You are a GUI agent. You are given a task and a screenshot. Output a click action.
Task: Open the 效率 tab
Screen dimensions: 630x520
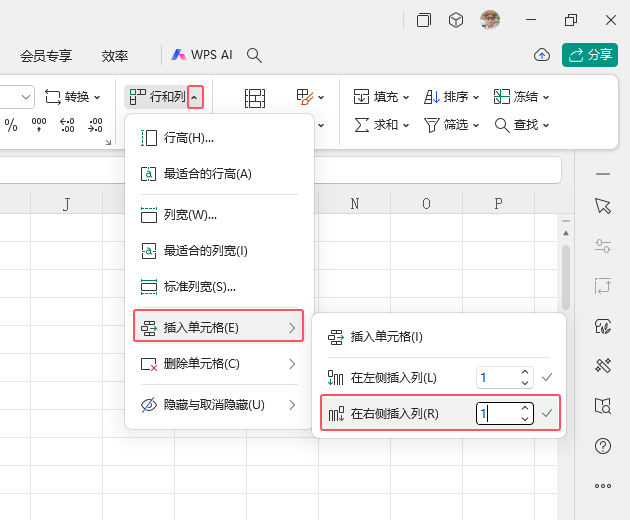point(115,55)
